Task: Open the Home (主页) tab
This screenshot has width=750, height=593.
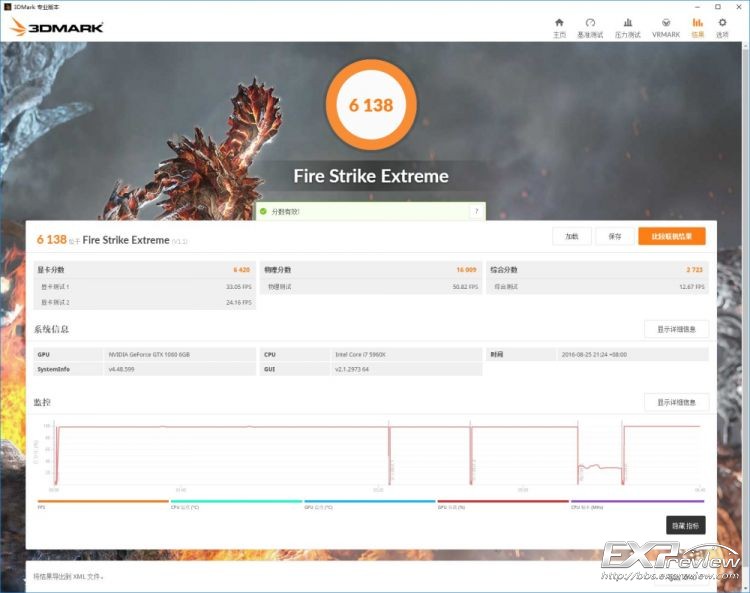Action: pyautogui.click(x=559, y=28)
